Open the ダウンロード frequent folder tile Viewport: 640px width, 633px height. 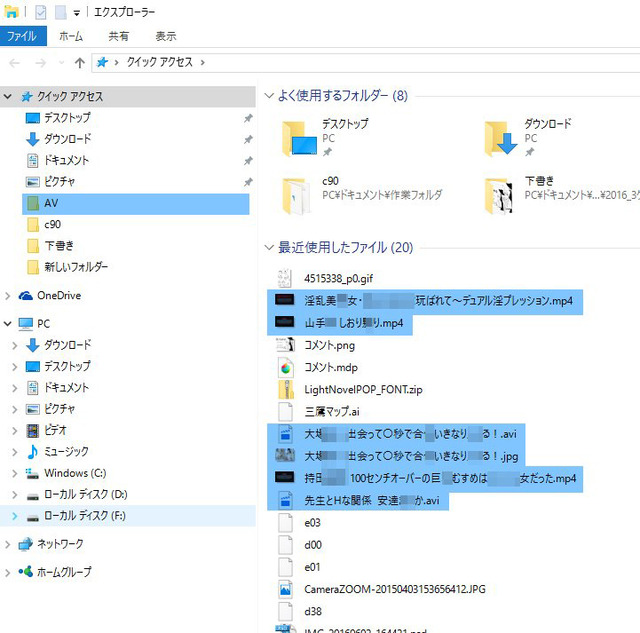528,138
